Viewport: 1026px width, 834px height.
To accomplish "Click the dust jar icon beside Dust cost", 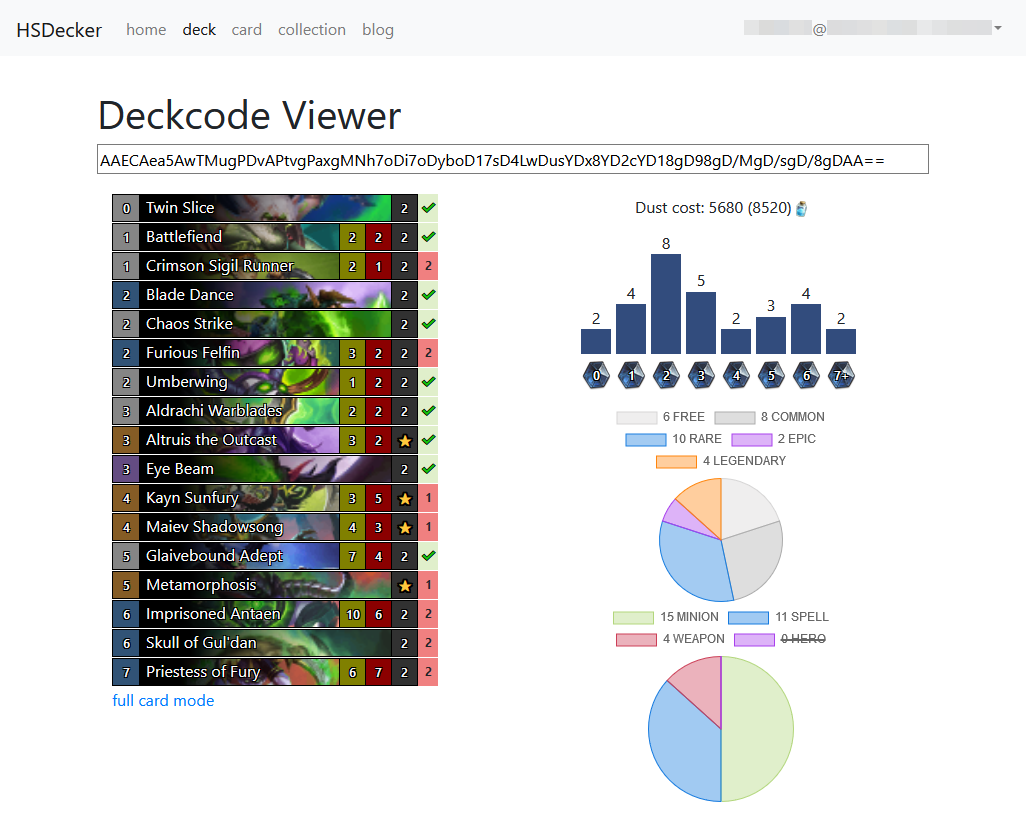I will coord(802,209).
